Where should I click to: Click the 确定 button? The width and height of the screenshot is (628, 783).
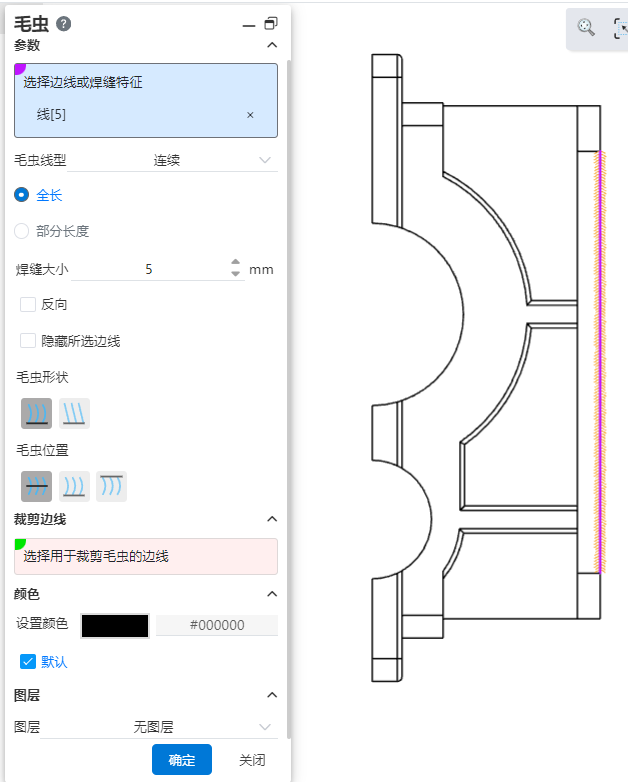(182, 760)
